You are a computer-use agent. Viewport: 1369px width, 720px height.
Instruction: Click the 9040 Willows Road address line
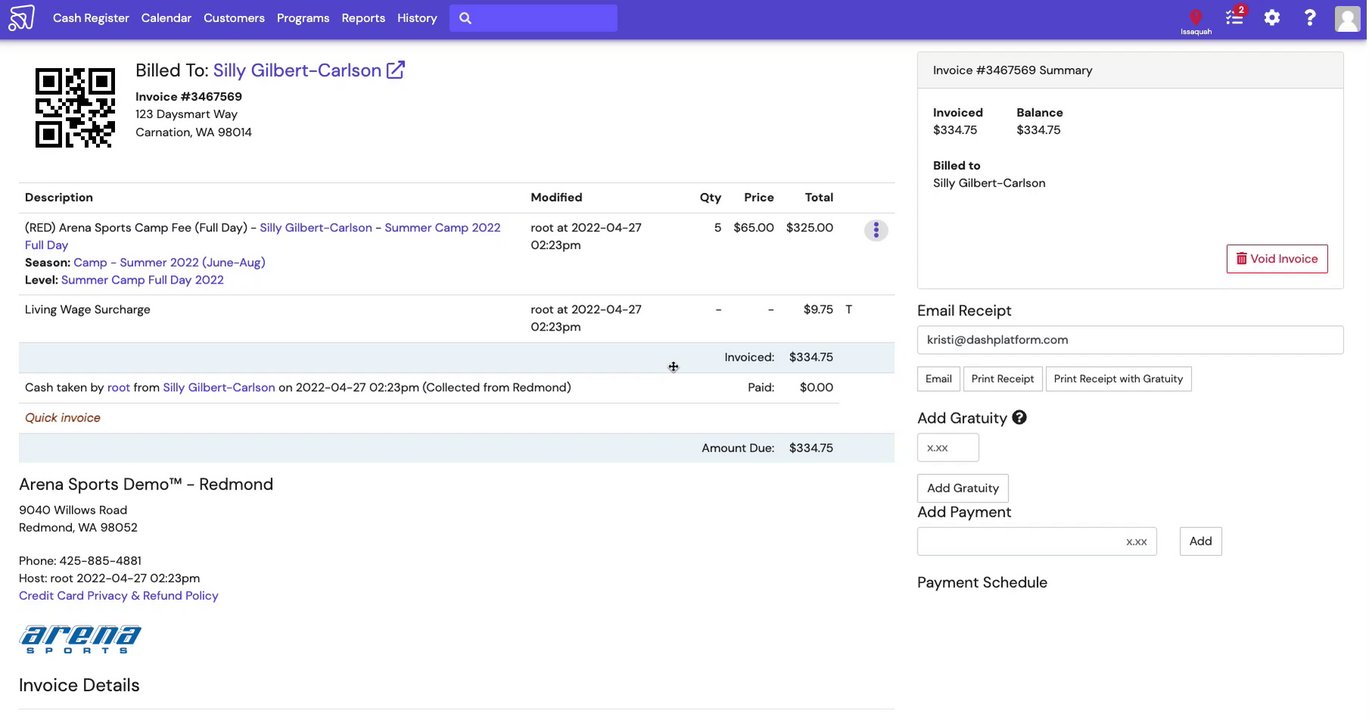click(73, 511)
